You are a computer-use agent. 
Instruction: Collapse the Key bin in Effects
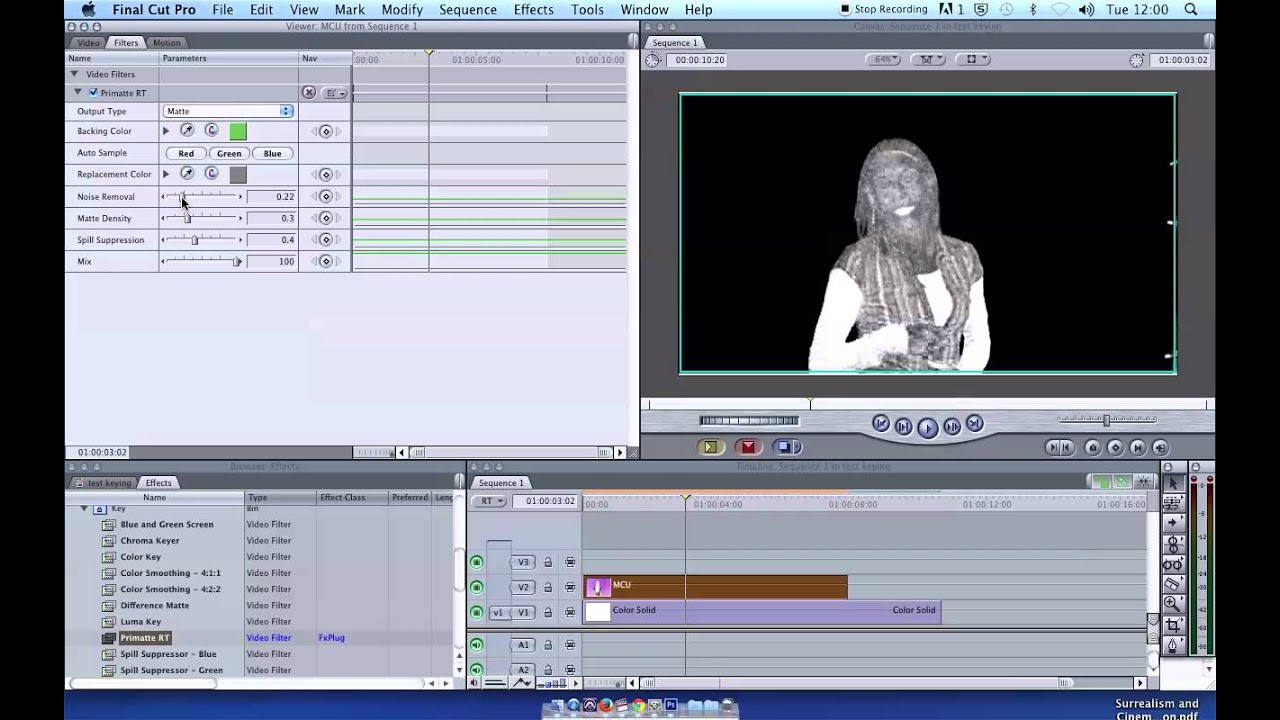tap(84, 509)
